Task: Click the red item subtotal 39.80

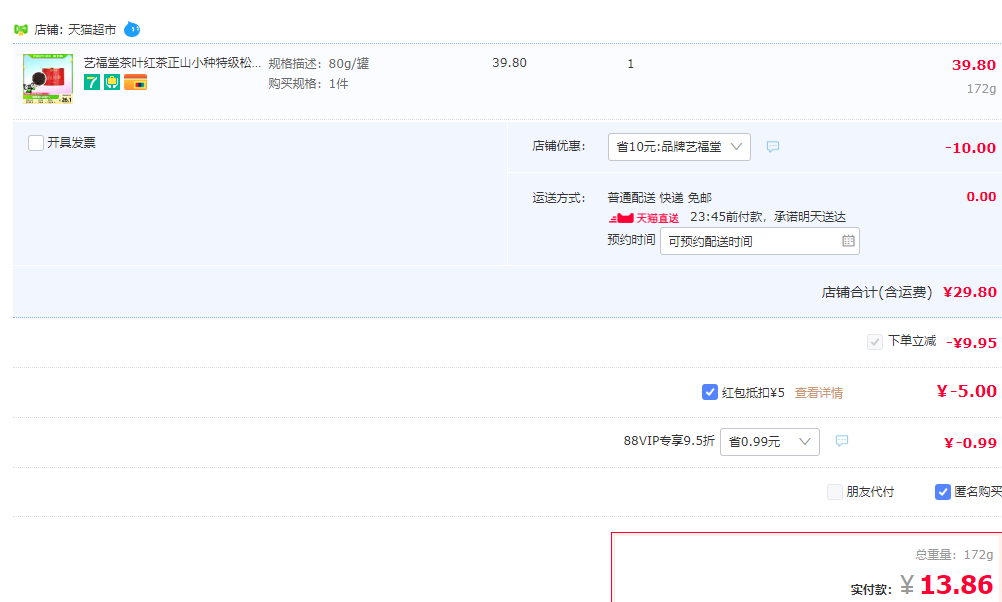Action: click(974, 65)
